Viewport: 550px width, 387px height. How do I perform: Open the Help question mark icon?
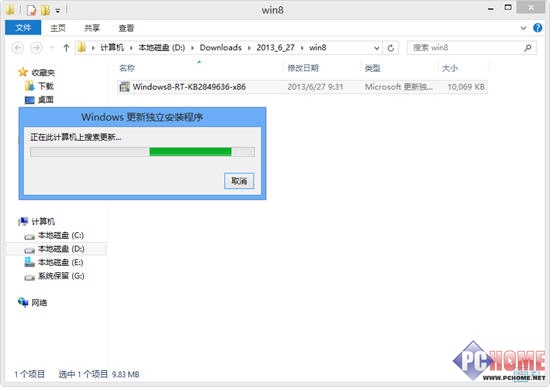pyautogui.click(x=537, y=28)
